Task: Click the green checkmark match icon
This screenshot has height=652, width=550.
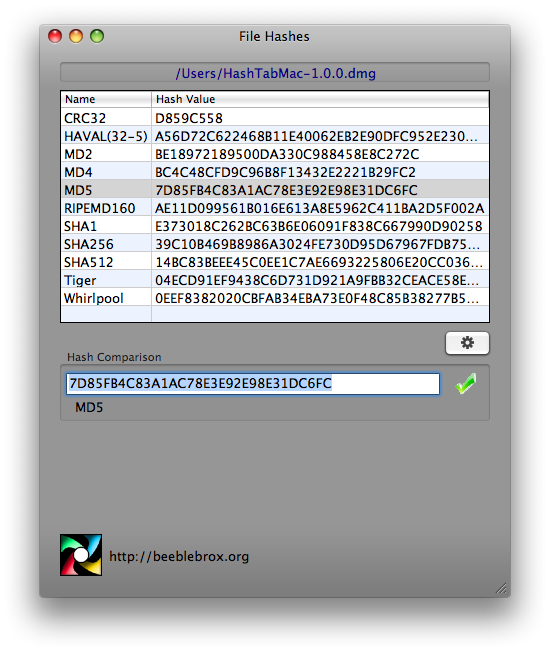Action: pos(466,383)
